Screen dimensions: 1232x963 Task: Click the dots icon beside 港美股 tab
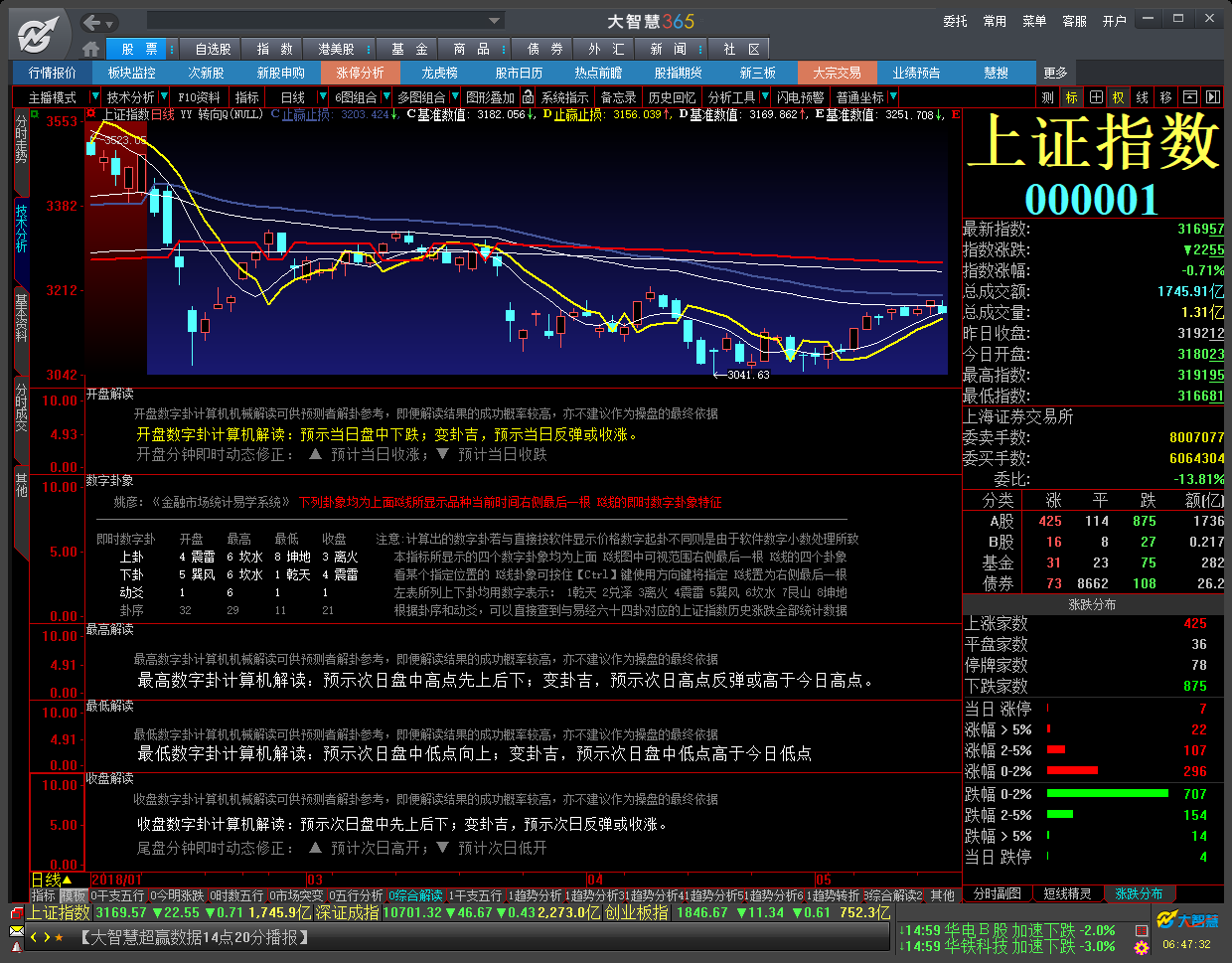368,49
